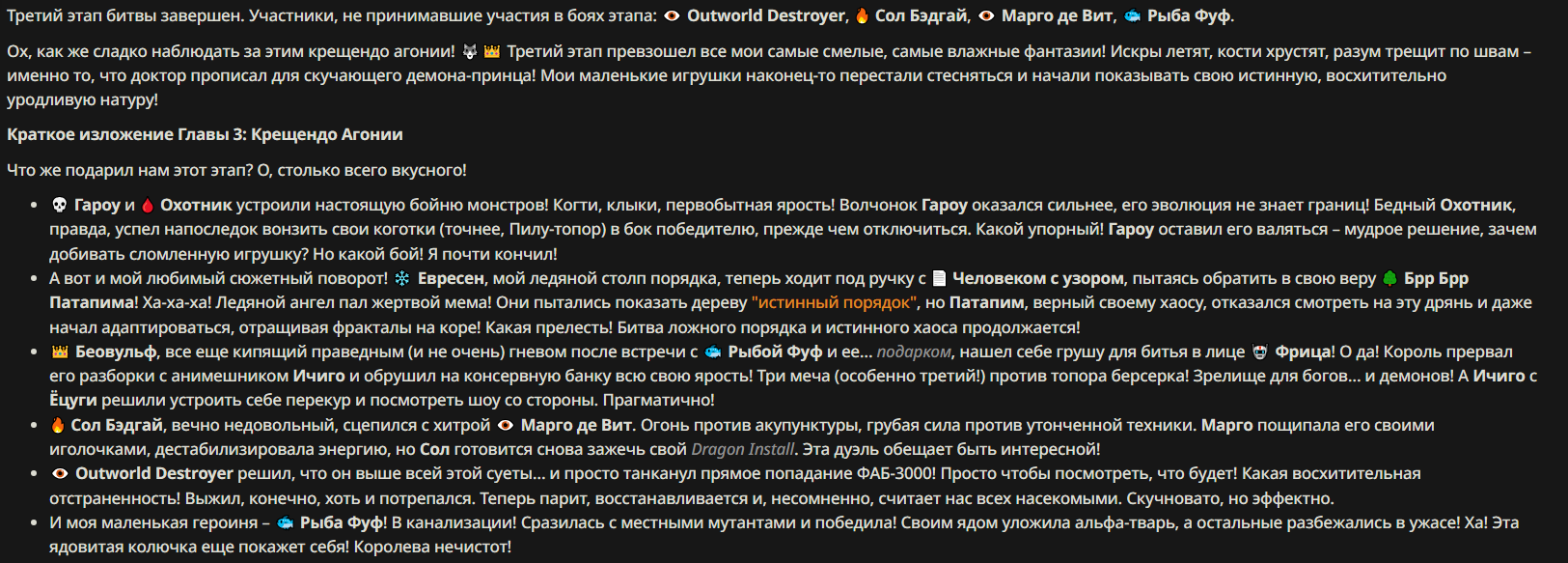Click the page emoji before 'Человеком с узором'

(x=940, y=278)
